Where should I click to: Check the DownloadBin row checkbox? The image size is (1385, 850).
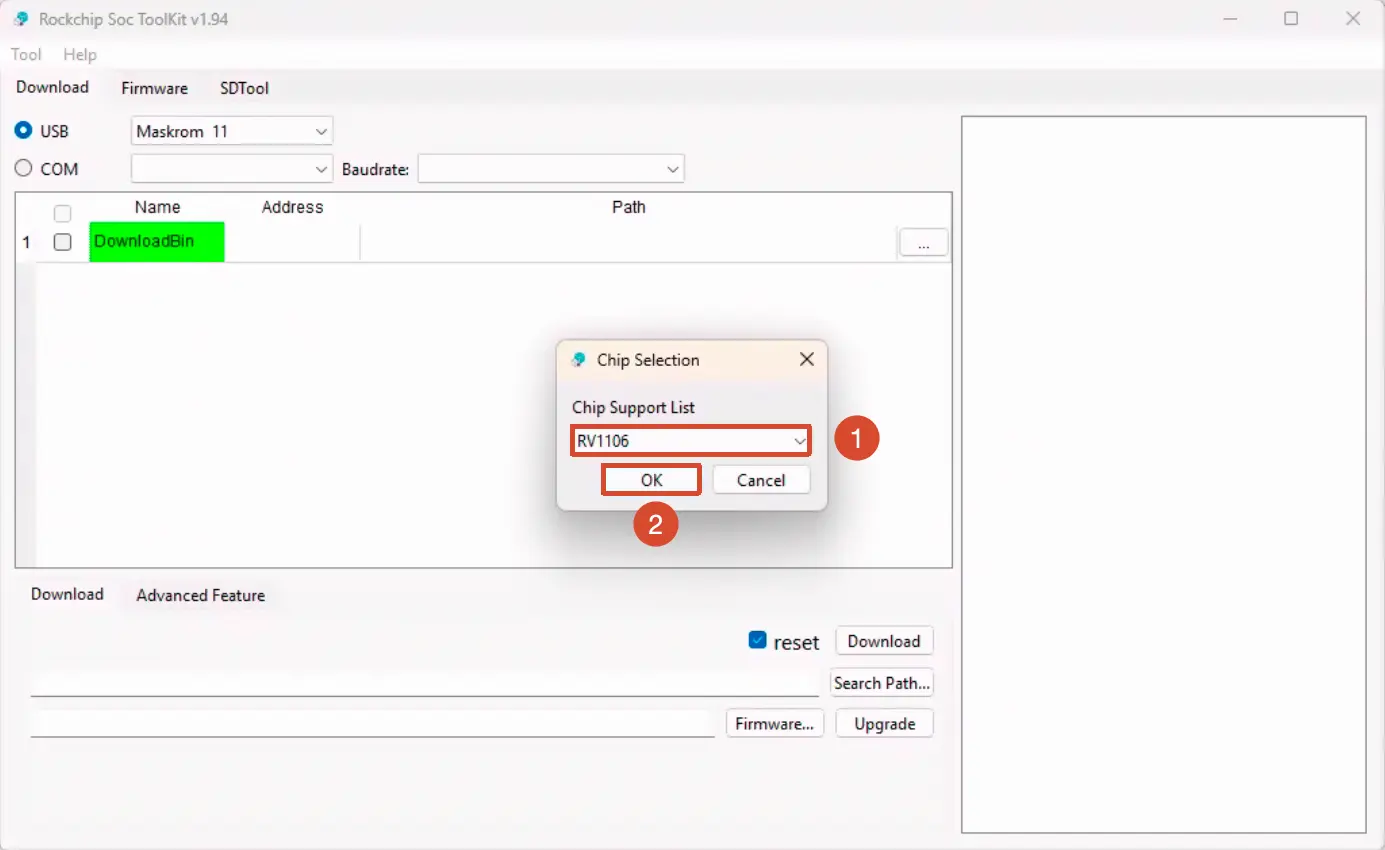click(x=62, y=242)
